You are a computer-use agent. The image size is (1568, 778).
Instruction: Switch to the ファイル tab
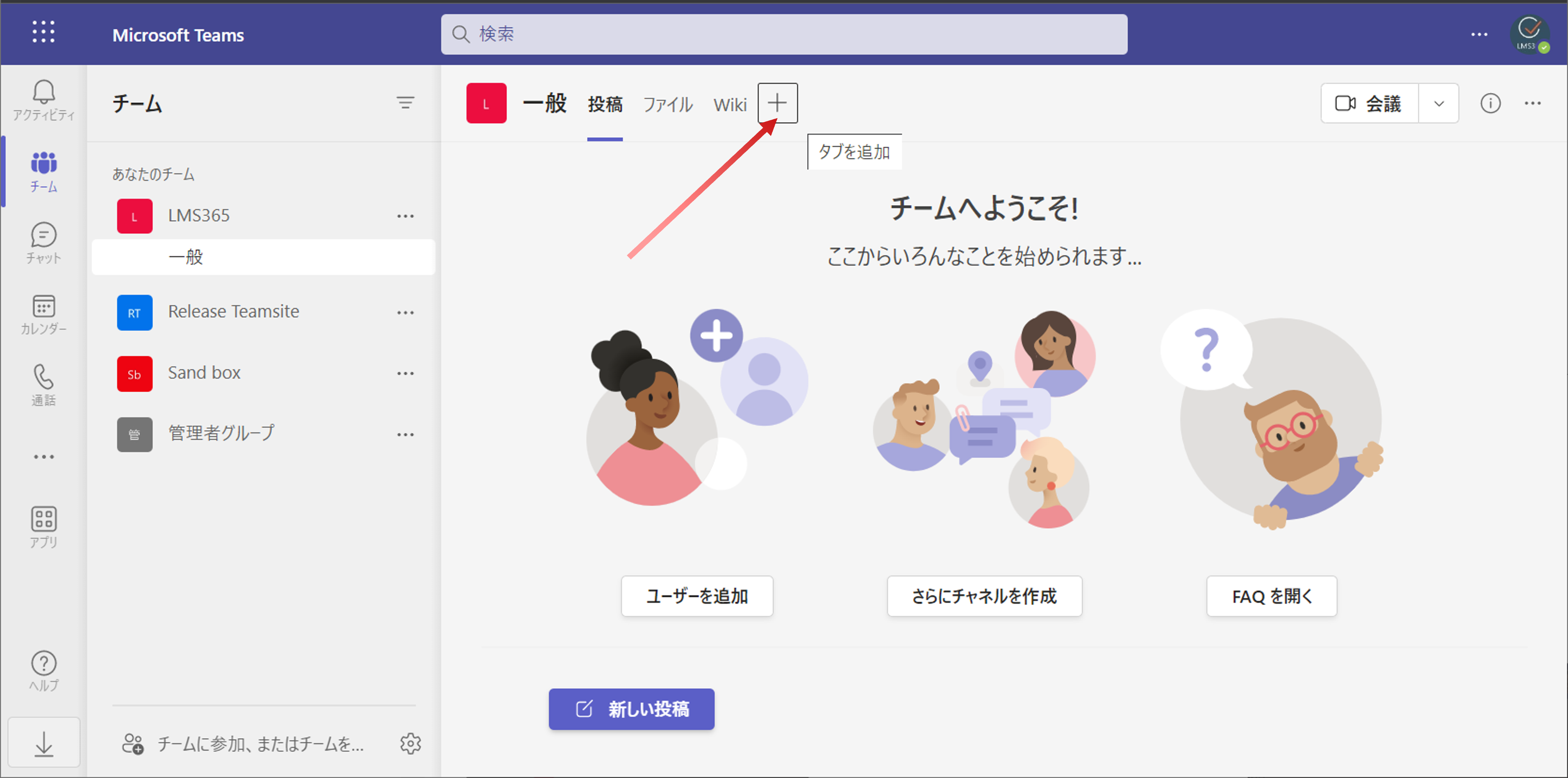[668, 104]
